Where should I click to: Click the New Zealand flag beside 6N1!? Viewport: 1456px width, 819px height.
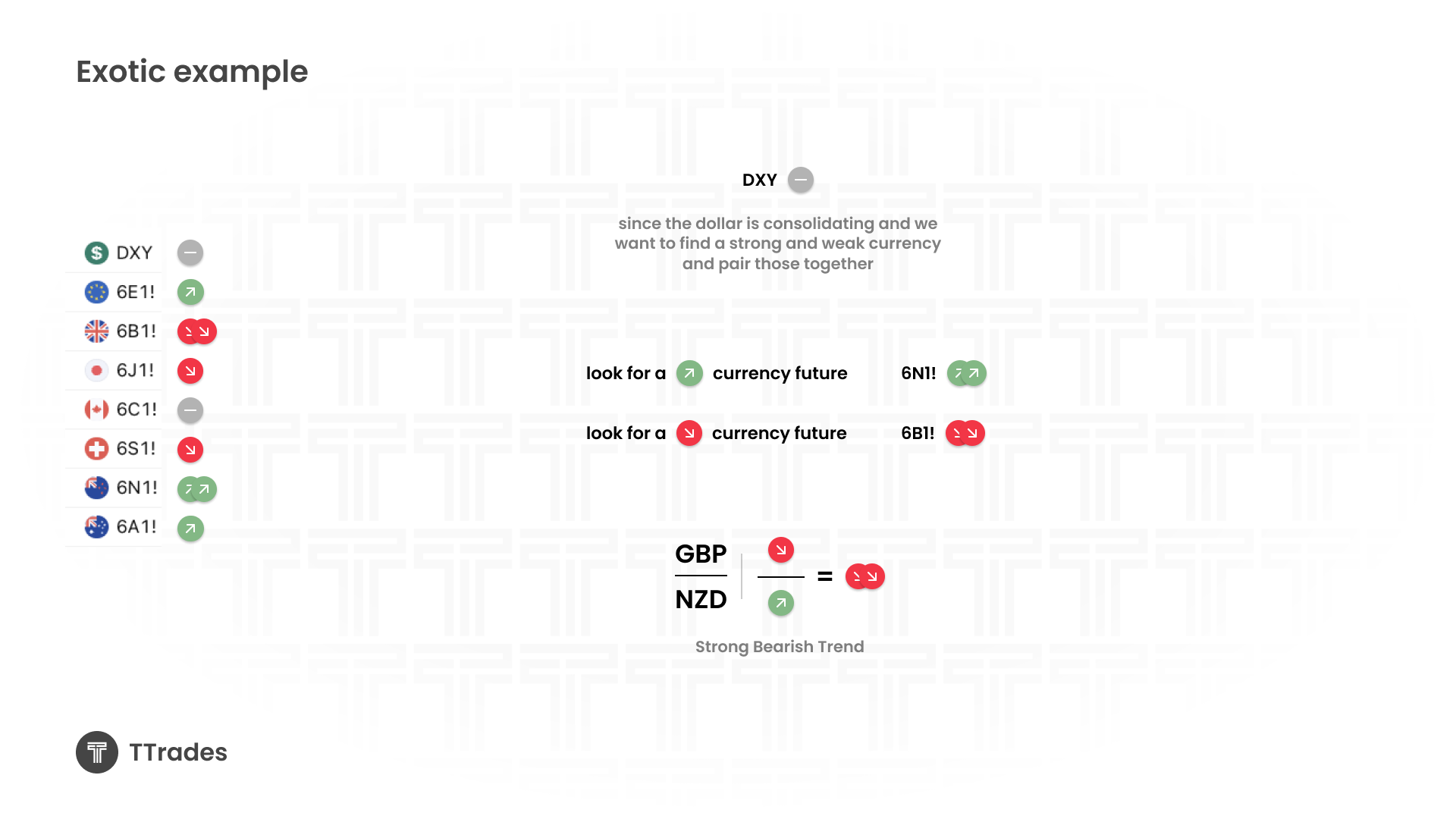tap(96, 488)
